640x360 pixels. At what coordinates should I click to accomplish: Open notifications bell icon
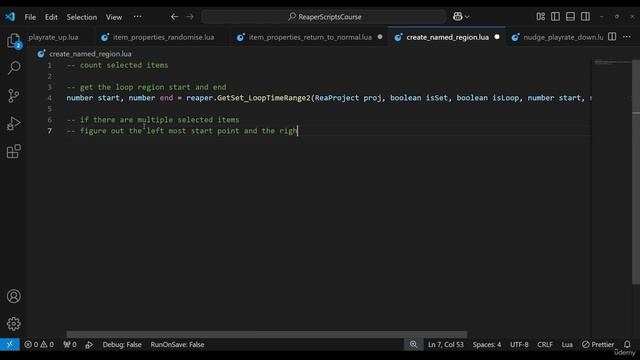click(x=627, y=344)
